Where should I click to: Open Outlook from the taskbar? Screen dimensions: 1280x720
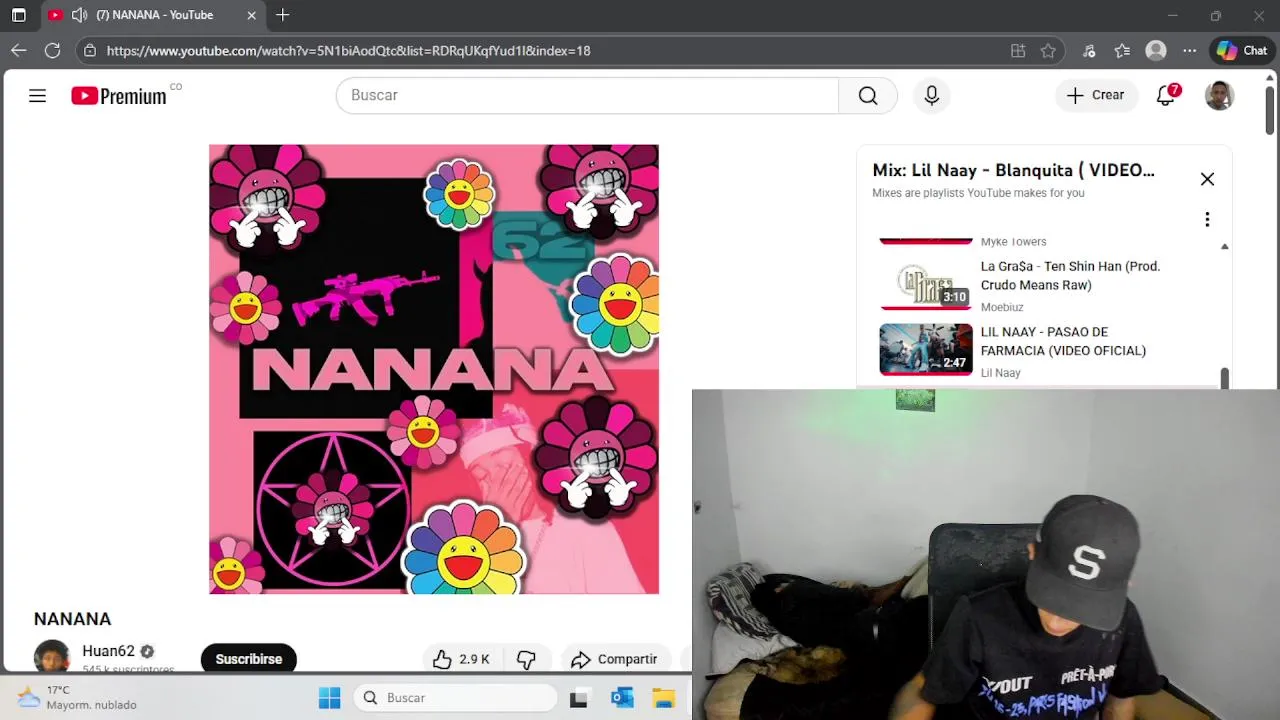click(x=622, y=698)
